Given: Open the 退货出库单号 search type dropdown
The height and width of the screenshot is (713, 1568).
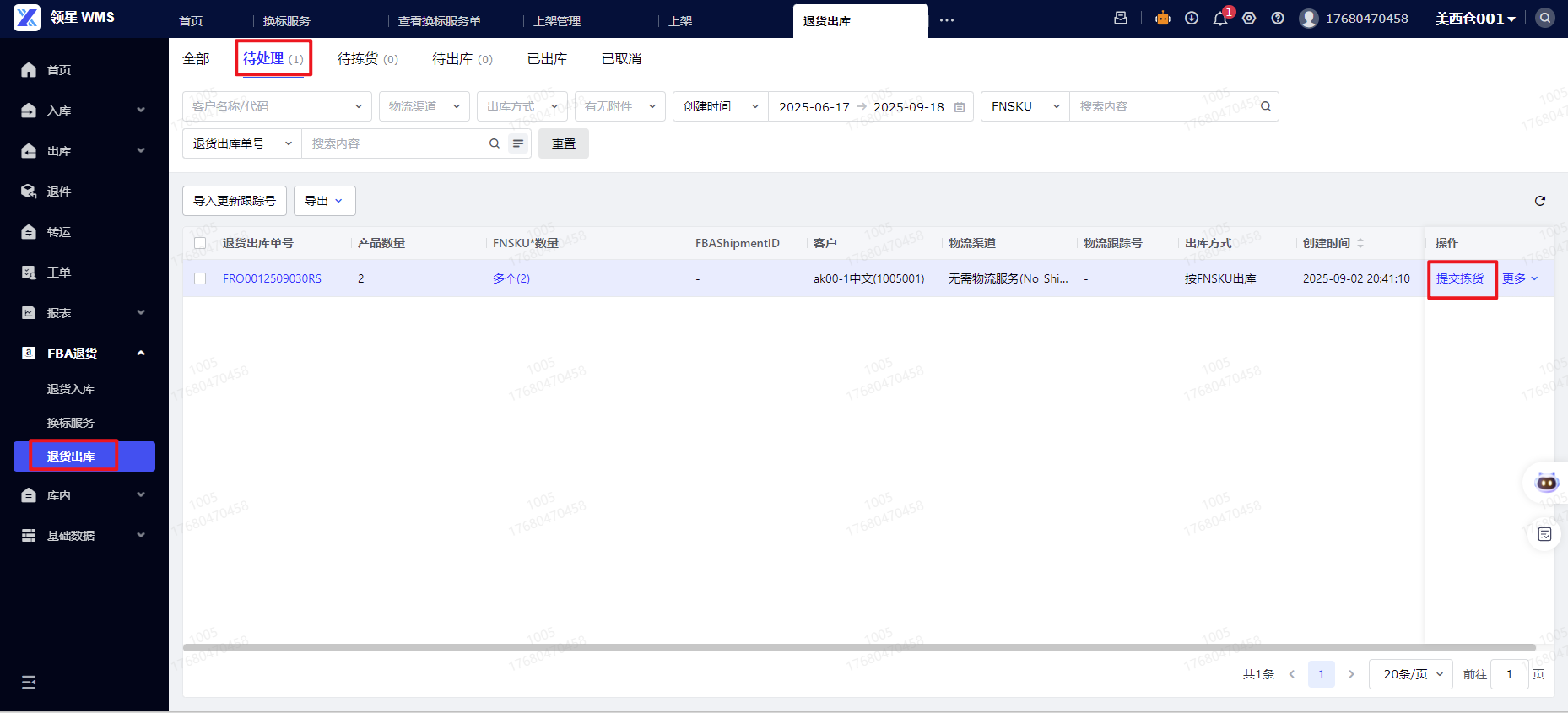Looking at the screenshot, I should click(x=242, y=143).
